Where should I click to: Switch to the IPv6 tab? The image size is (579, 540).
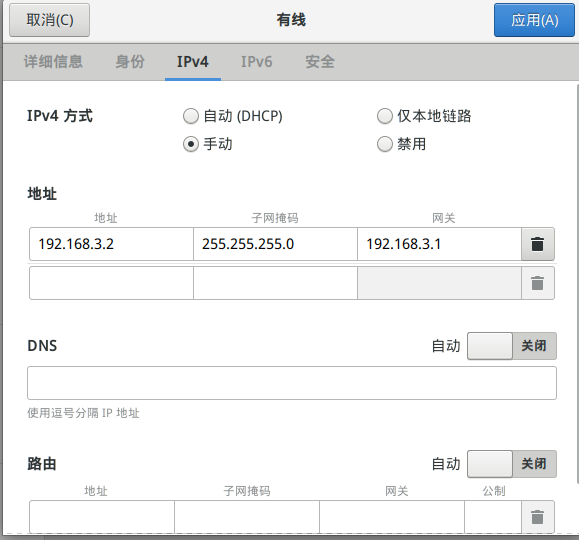click(257, 62)
